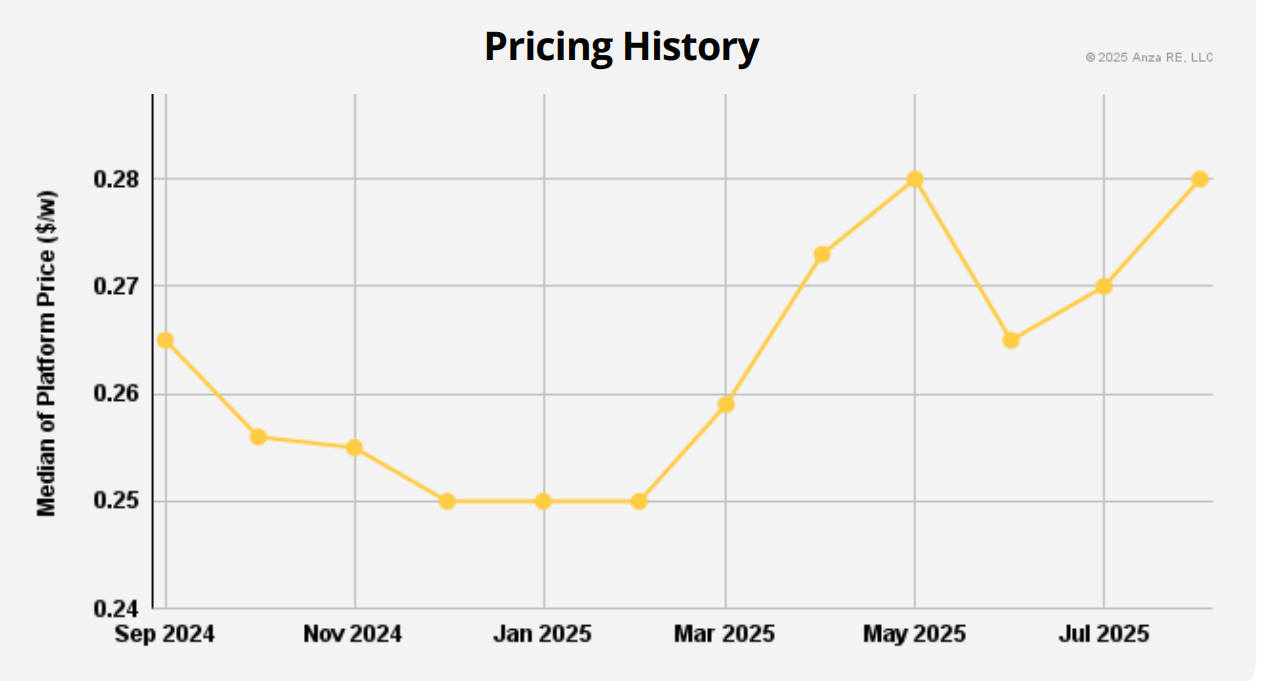
Task: Click the September 2024 data point
Action: pos(165,340)
